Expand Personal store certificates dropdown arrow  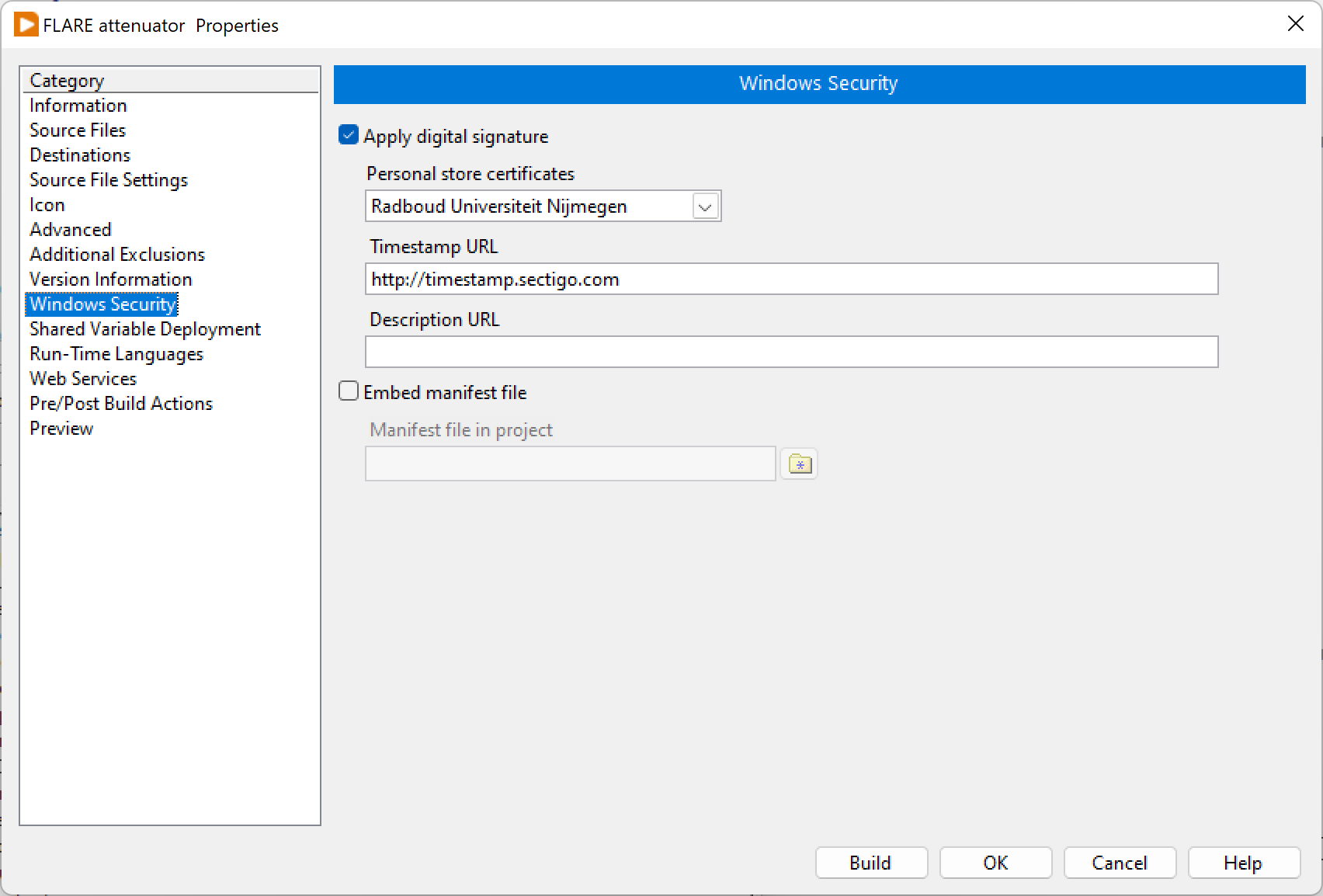pos(705,207)
